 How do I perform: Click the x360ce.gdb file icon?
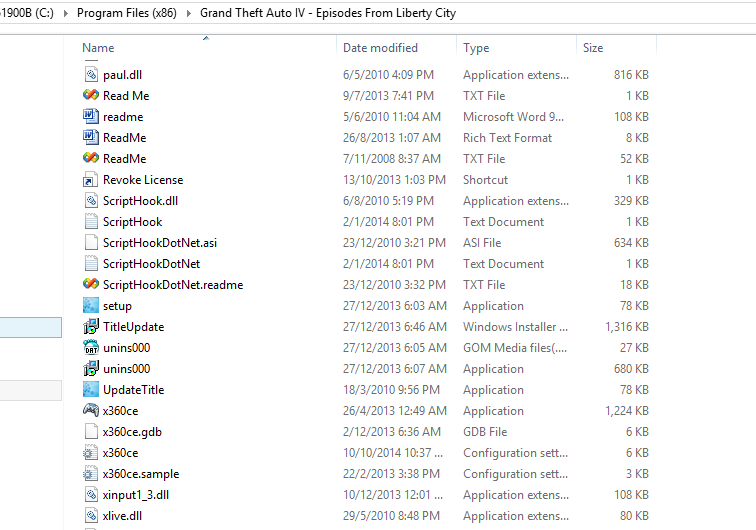[x=91, y=432]
